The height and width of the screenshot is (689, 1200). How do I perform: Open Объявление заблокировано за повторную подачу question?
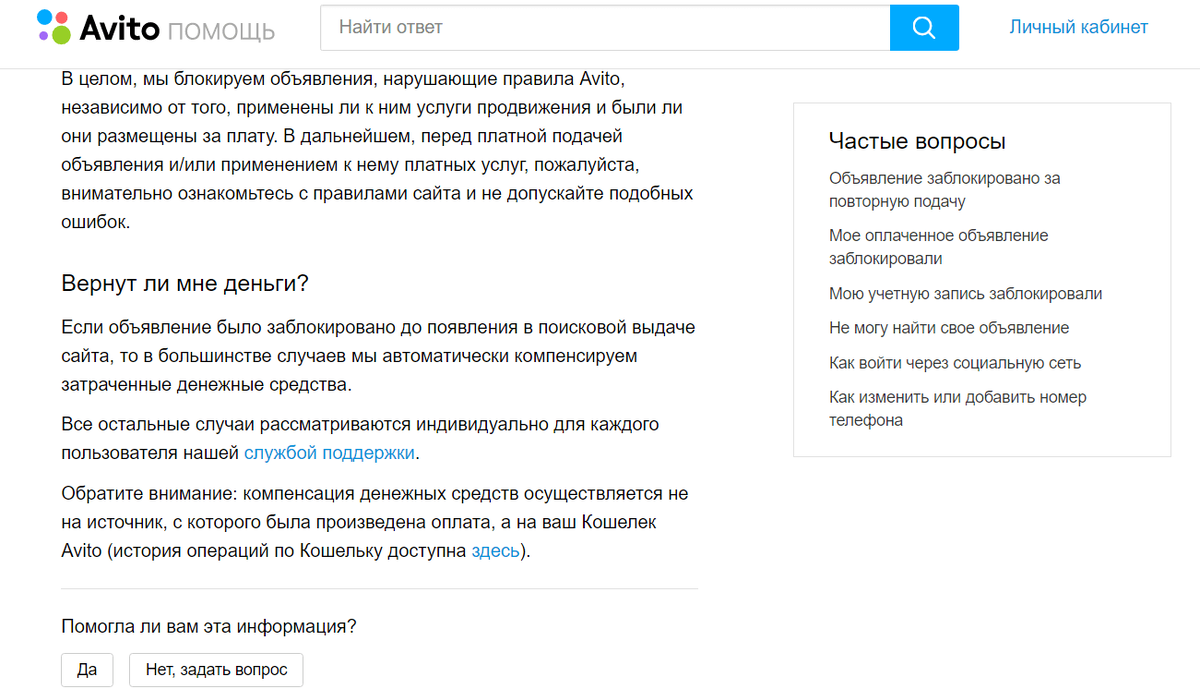tap(944, 190)
